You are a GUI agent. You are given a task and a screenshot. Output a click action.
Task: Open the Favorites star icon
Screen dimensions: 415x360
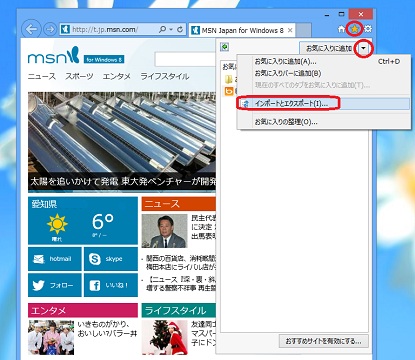pyautogui.click(x=354, y=29)
